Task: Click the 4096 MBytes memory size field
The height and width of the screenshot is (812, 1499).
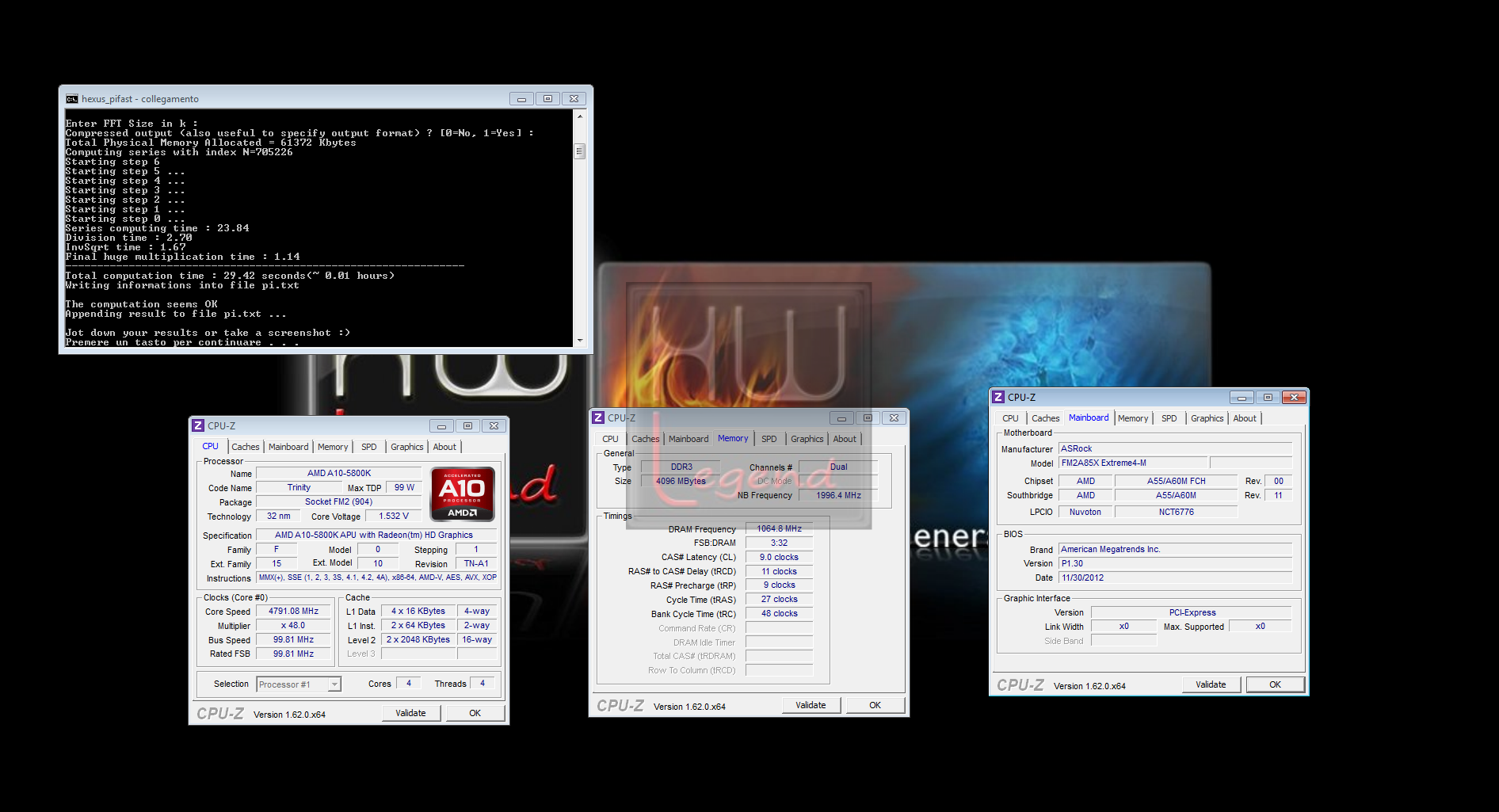Action: pos(681,481)
